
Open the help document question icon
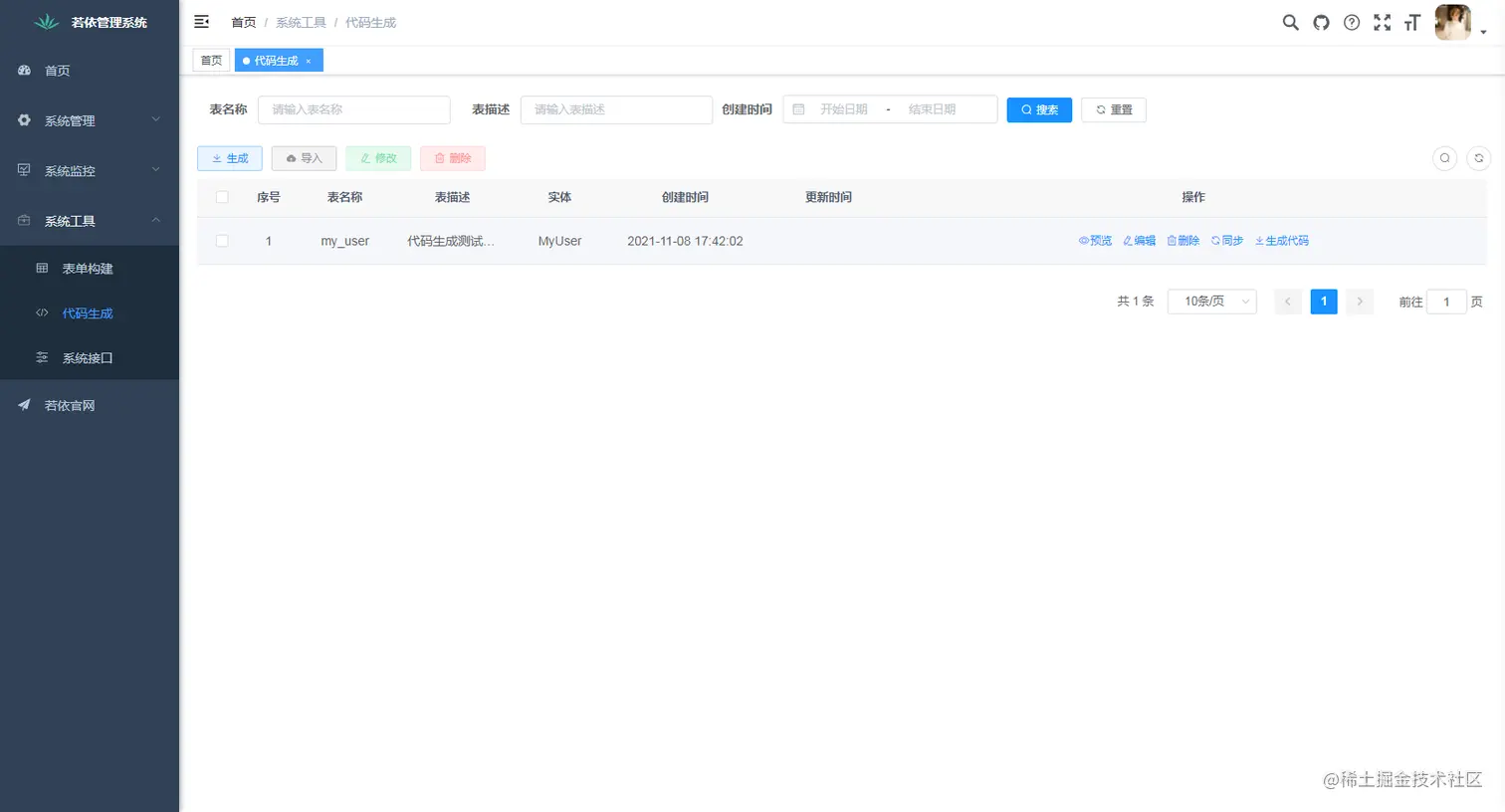click(1352, 23)
